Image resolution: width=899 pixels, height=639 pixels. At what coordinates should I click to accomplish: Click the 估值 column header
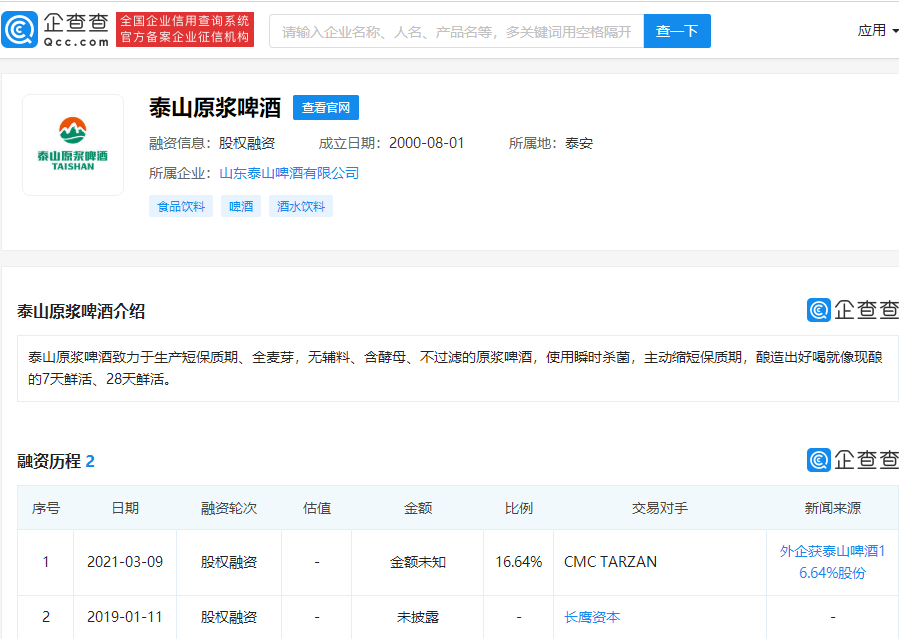click(316, 508)
